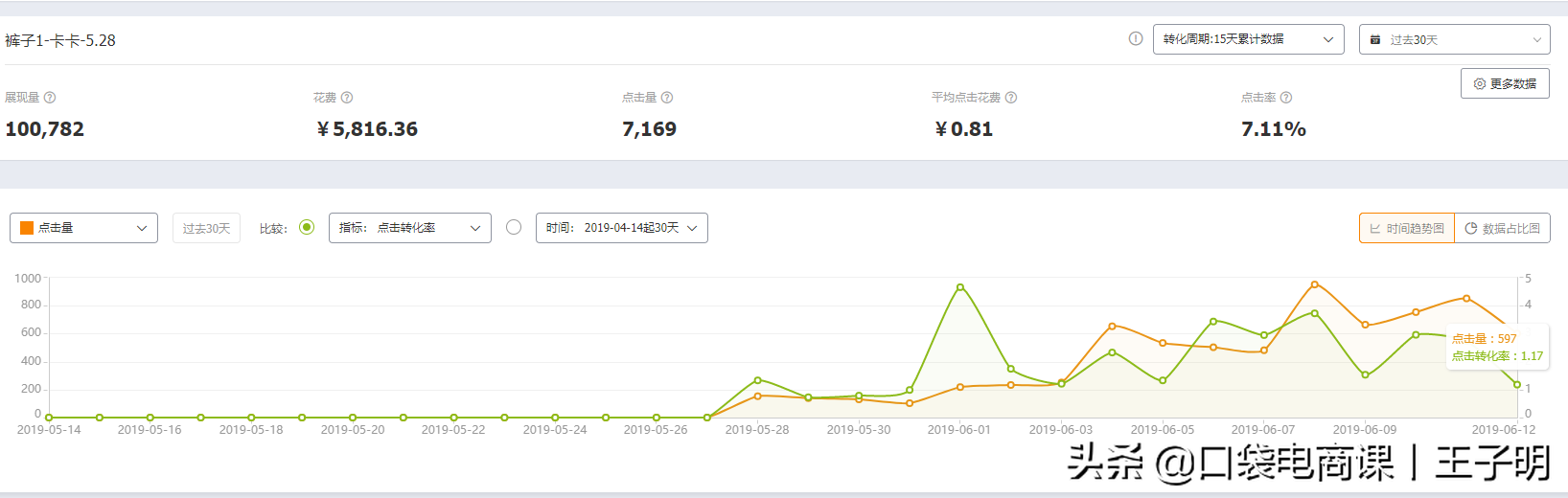This screenshot has height=498, width=1568.
Task: Click the greyed 过去30天 button in chart toolbar
Action: (x=206, y=228)
